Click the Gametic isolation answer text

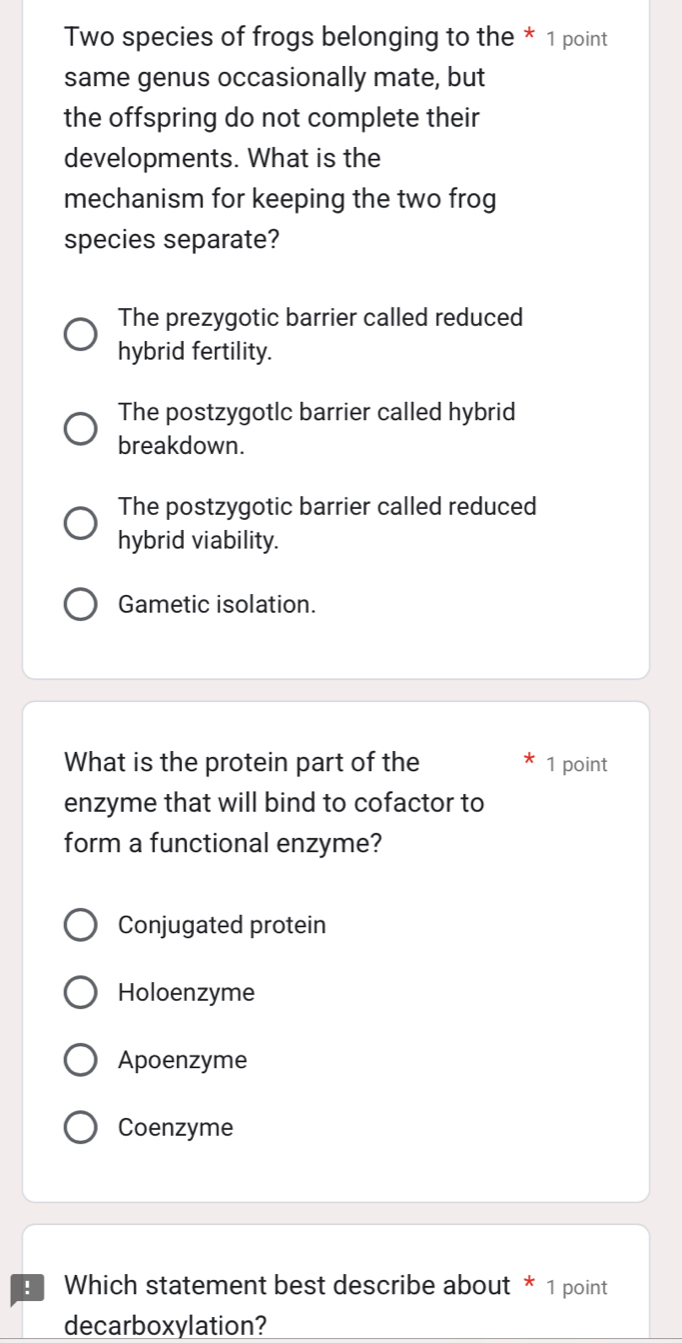tap(216, 603)
